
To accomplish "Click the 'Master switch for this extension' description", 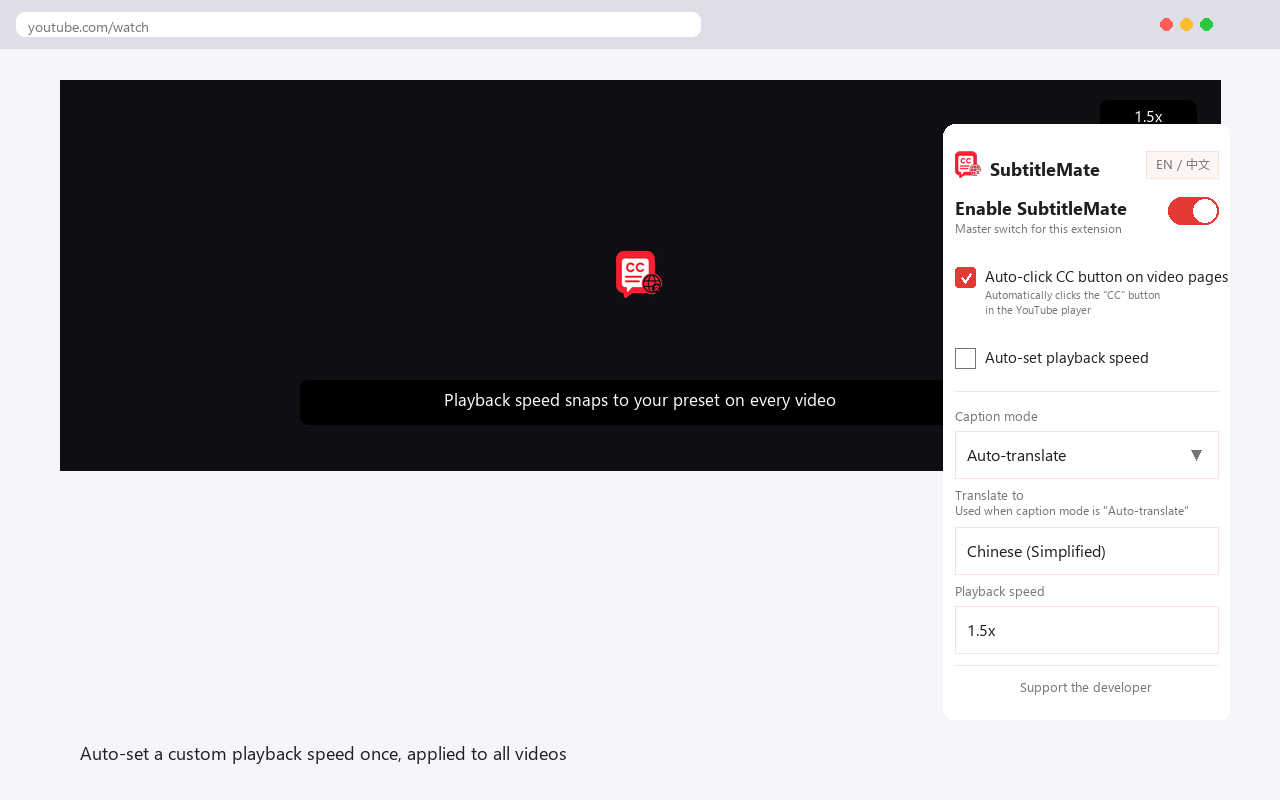I will [x=1038, y=229].
